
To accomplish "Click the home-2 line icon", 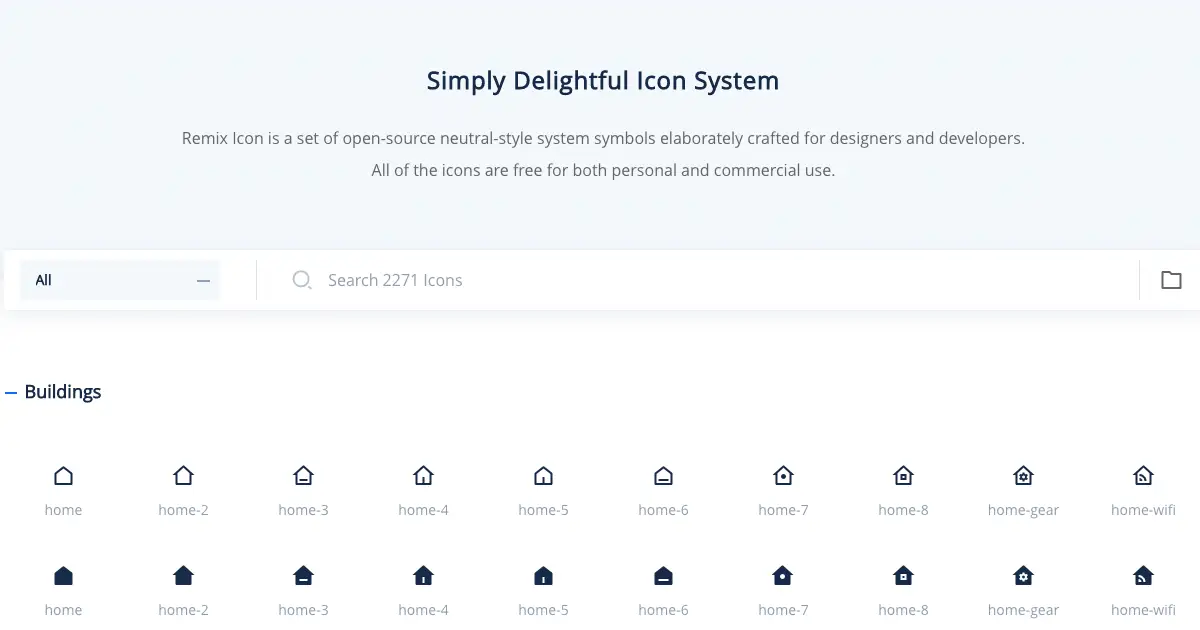I will coord(183,475).
